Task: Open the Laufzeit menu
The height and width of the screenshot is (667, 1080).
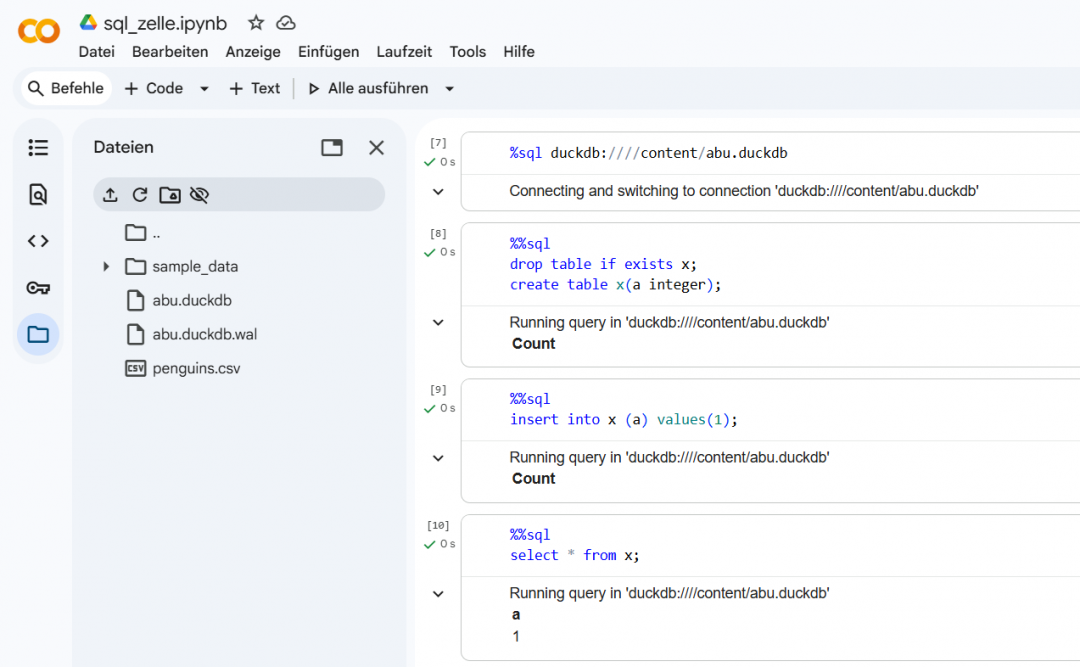Action: (x=404, y=51)
